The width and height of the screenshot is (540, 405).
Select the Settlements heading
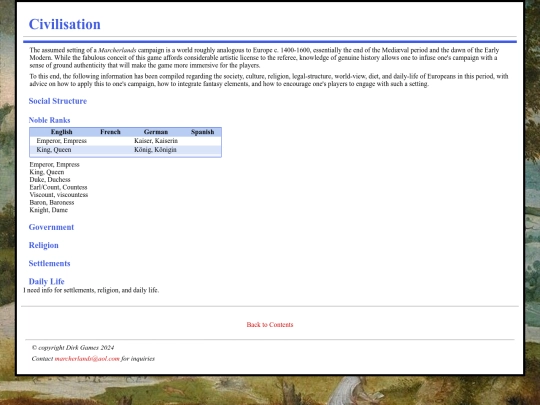pos(49,263)
